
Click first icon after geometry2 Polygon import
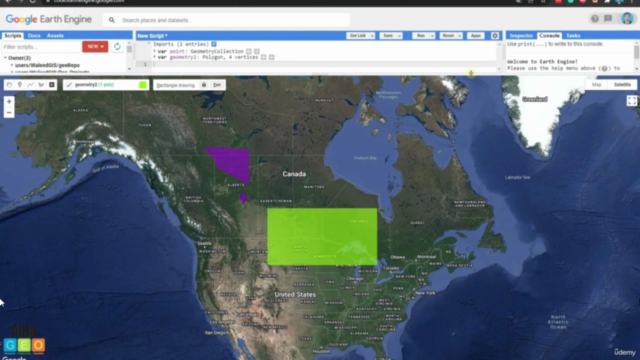coord(264,58)
